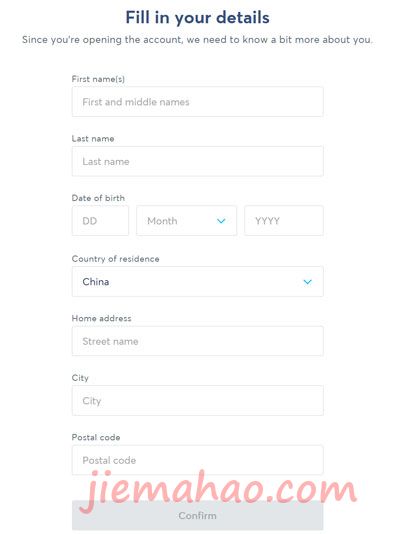Click the Confirm button
The image size is (400, 534).
click(x=197, y=516)
